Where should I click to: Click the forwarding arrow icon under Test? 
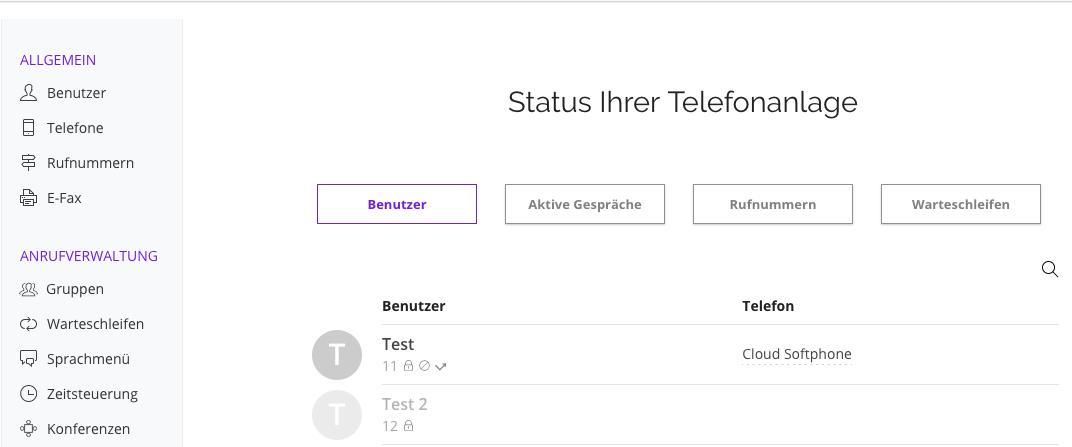tap(441, 367)
